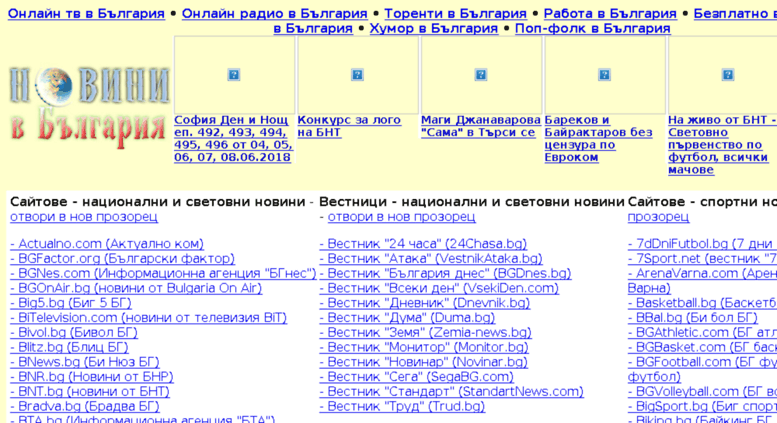Click 'прозорец' link under sports sites heading
The image size is (777, 423).
point(658,216)
